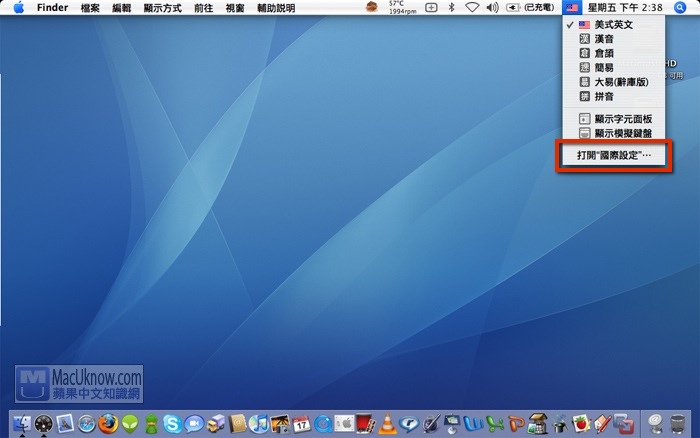The height and width of the screenshot is (438, 700).
Task: Open Microsoft PowerPoint orange P icon
Action: (x=517, y=423)
